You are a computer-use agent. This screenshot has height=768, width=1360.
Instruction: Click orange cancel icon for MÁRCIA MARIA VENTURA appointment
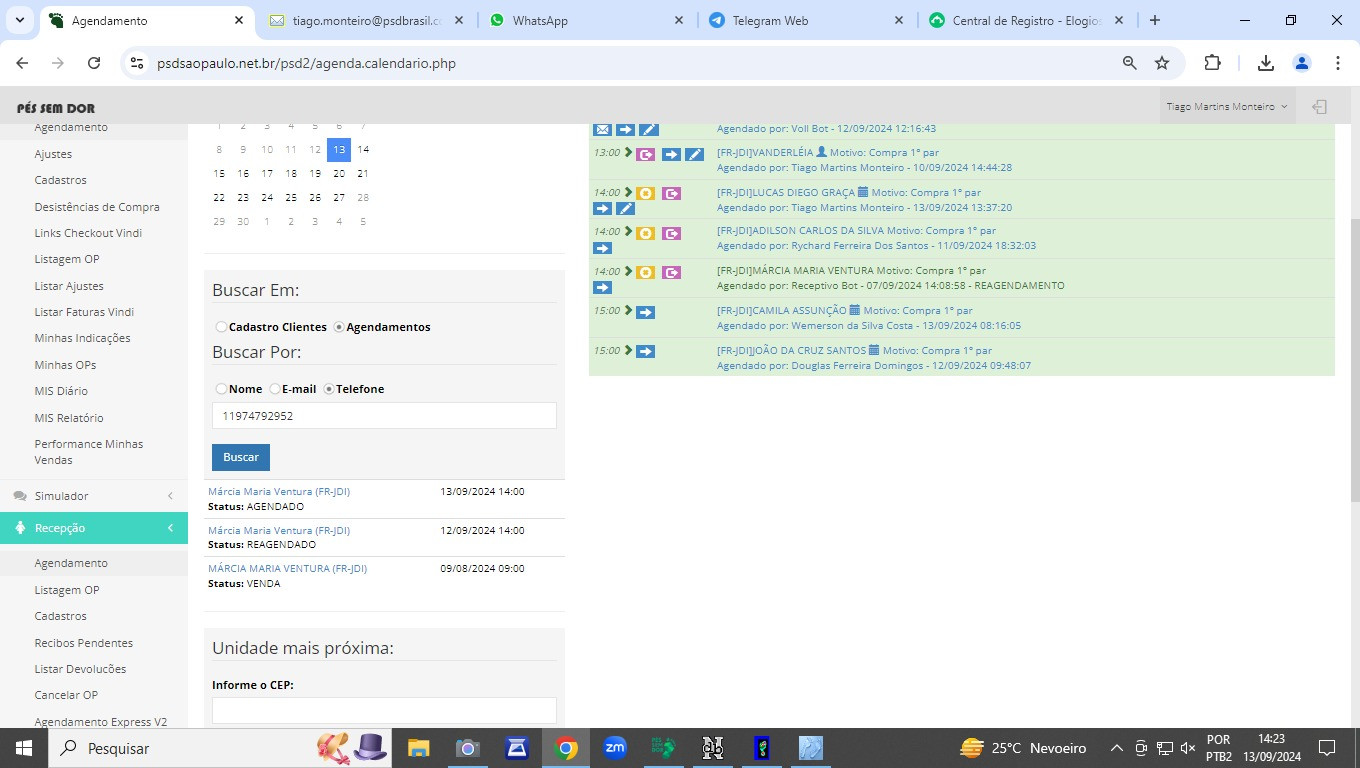[645, 272]
